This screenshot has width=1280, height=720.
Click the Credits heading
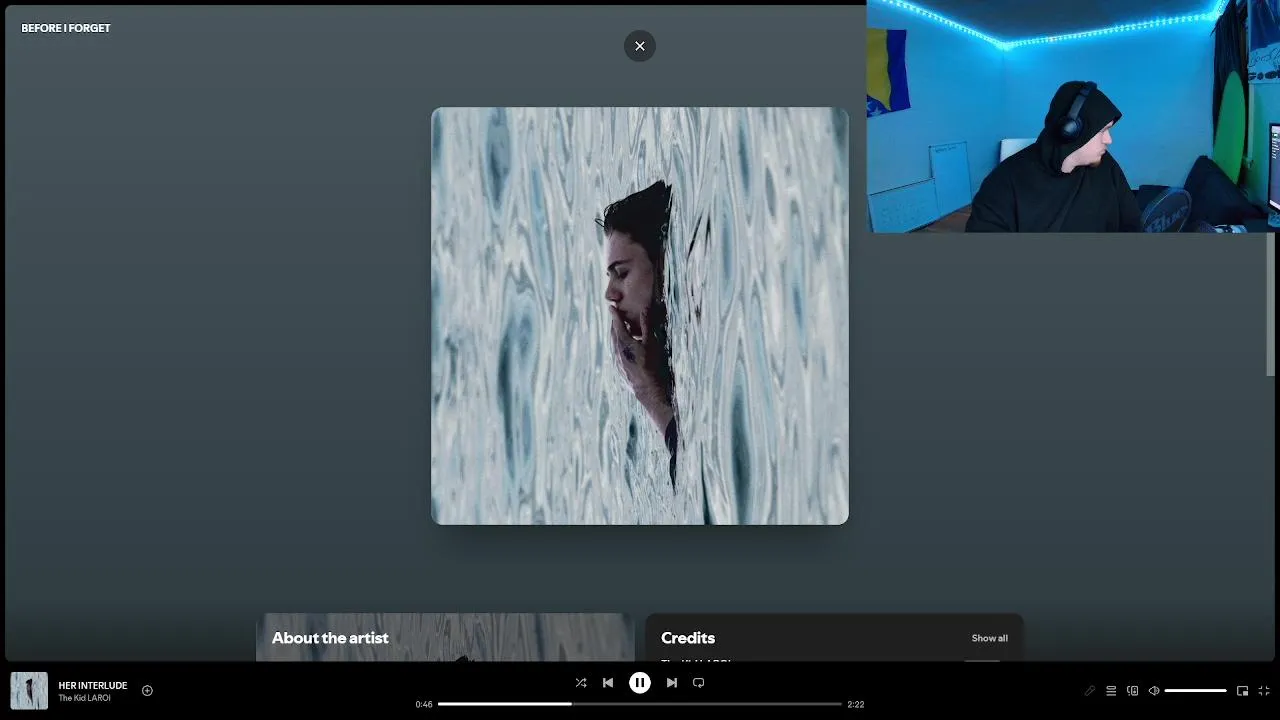click(x=688, y=638)
